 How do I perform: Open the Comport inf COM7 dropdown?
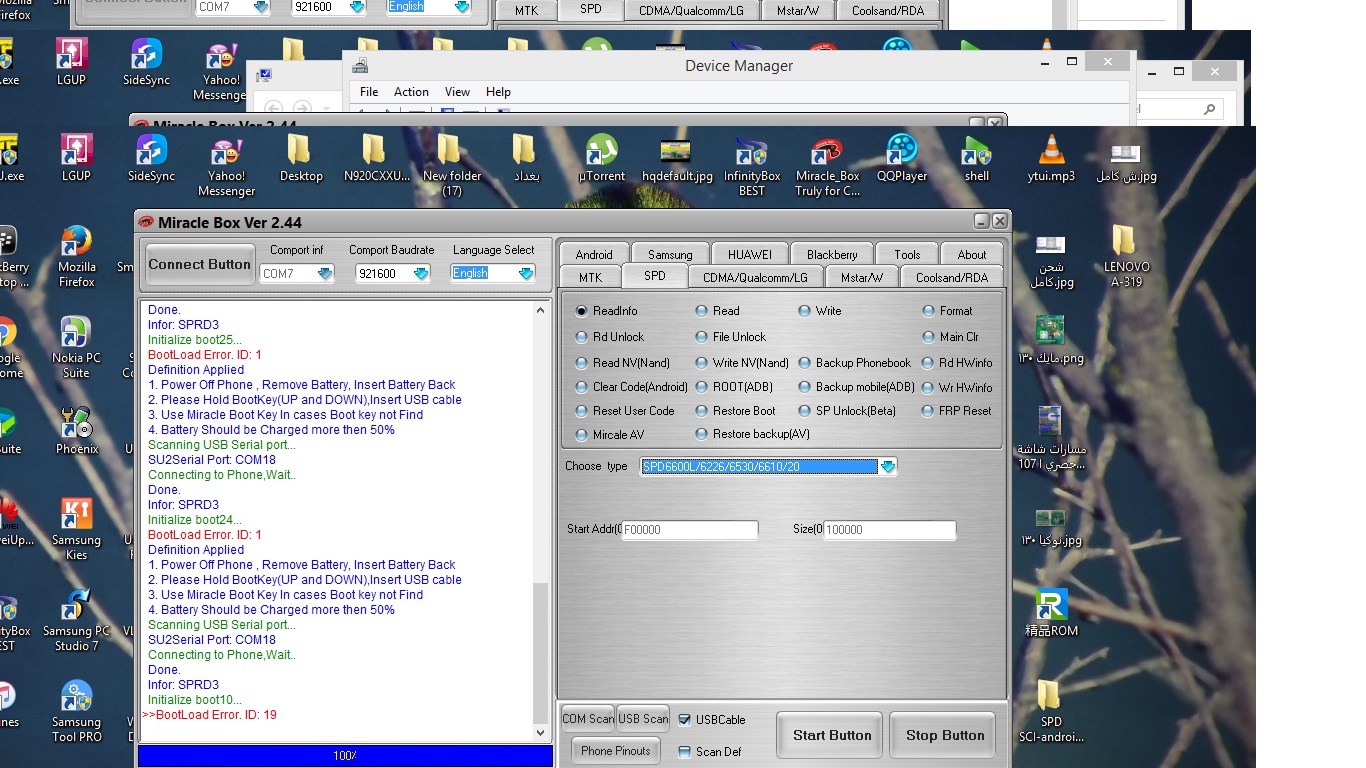325,273
